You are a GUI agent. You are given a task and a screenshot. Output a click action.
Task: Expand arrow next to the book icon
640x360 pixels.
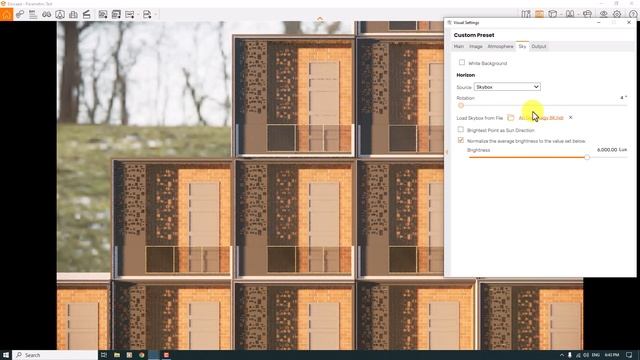click(x=578, y=14)
